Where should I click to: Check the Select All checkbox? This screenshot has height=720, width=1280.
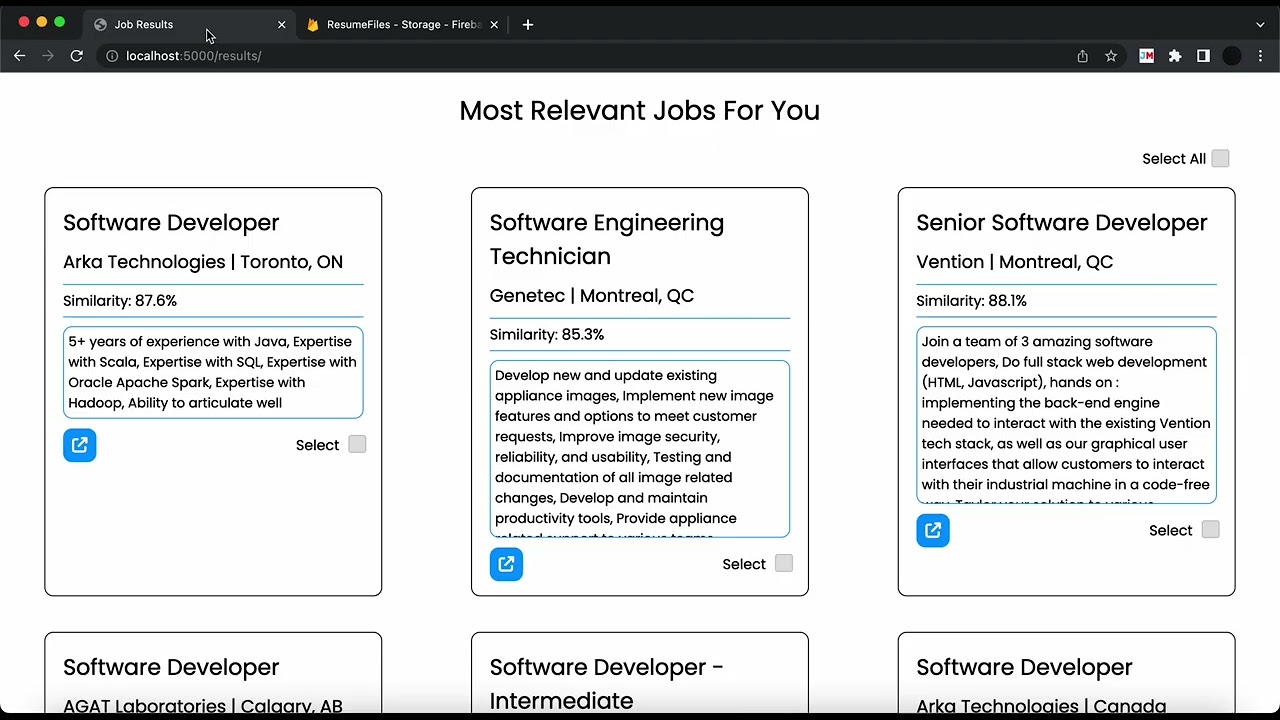(x=1220, y=158)
